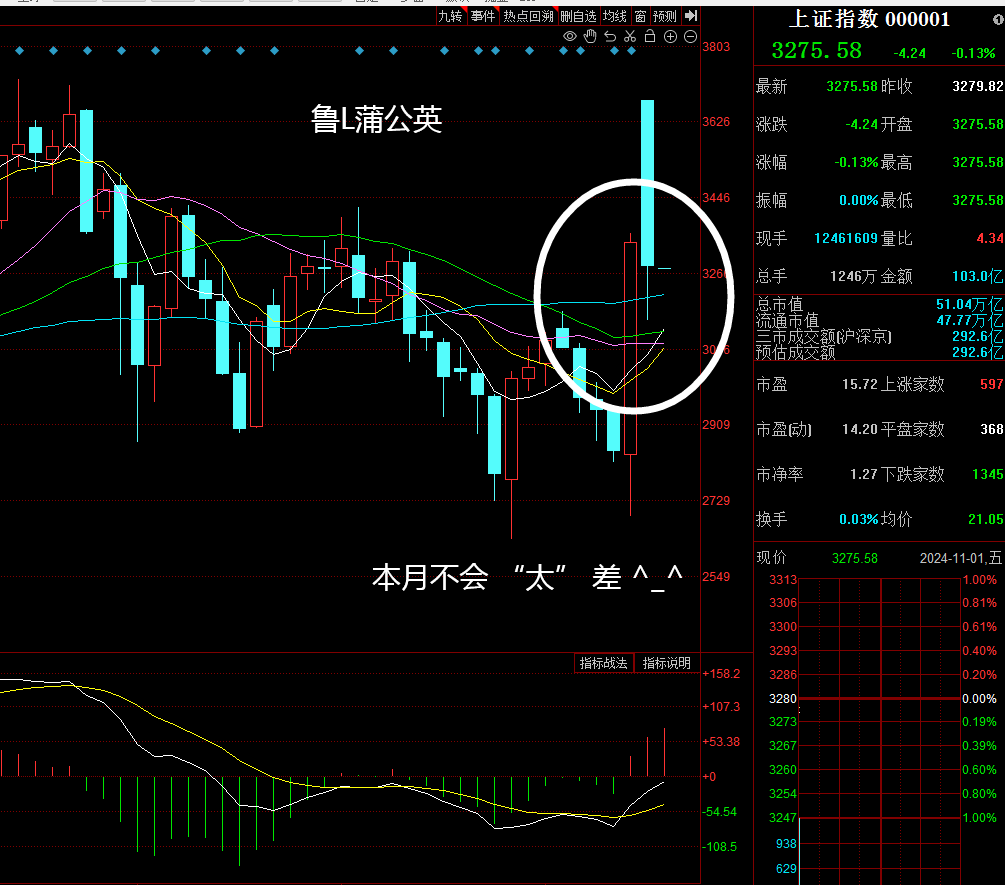The height and width of the screenshot is (885, 1005).
Task: Zoom in with the plus circle icon
Action: [x=670, y=37]
